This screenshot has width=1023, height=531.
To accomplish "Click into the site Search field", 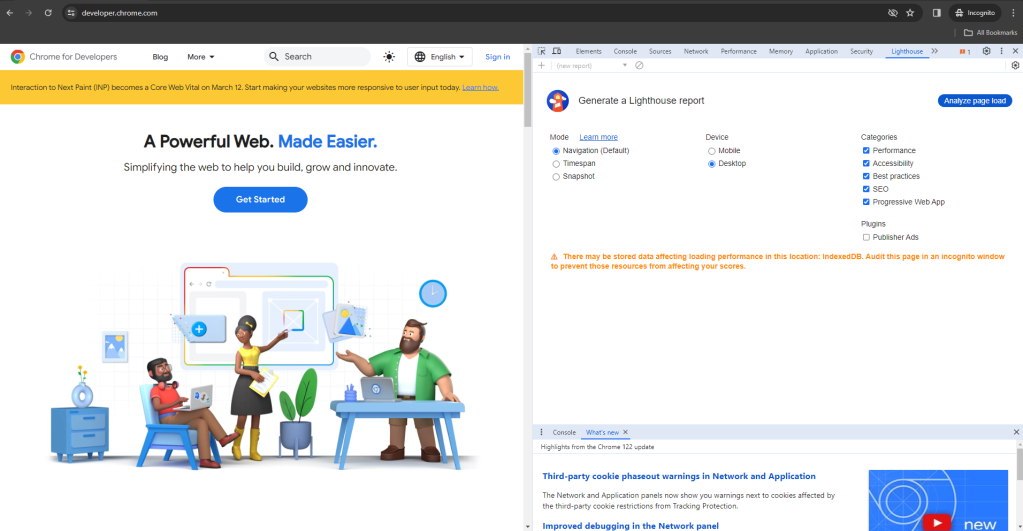I will click(x=317, y=57).
